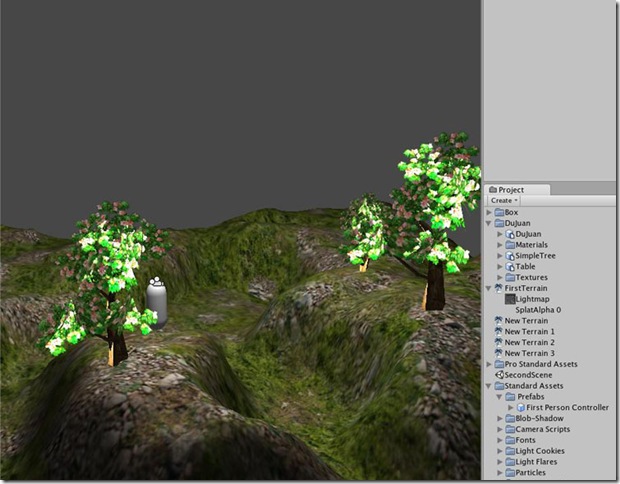620x484 pixels.
Task: Select the capsule player object in scene
Action: coord(157,306)
